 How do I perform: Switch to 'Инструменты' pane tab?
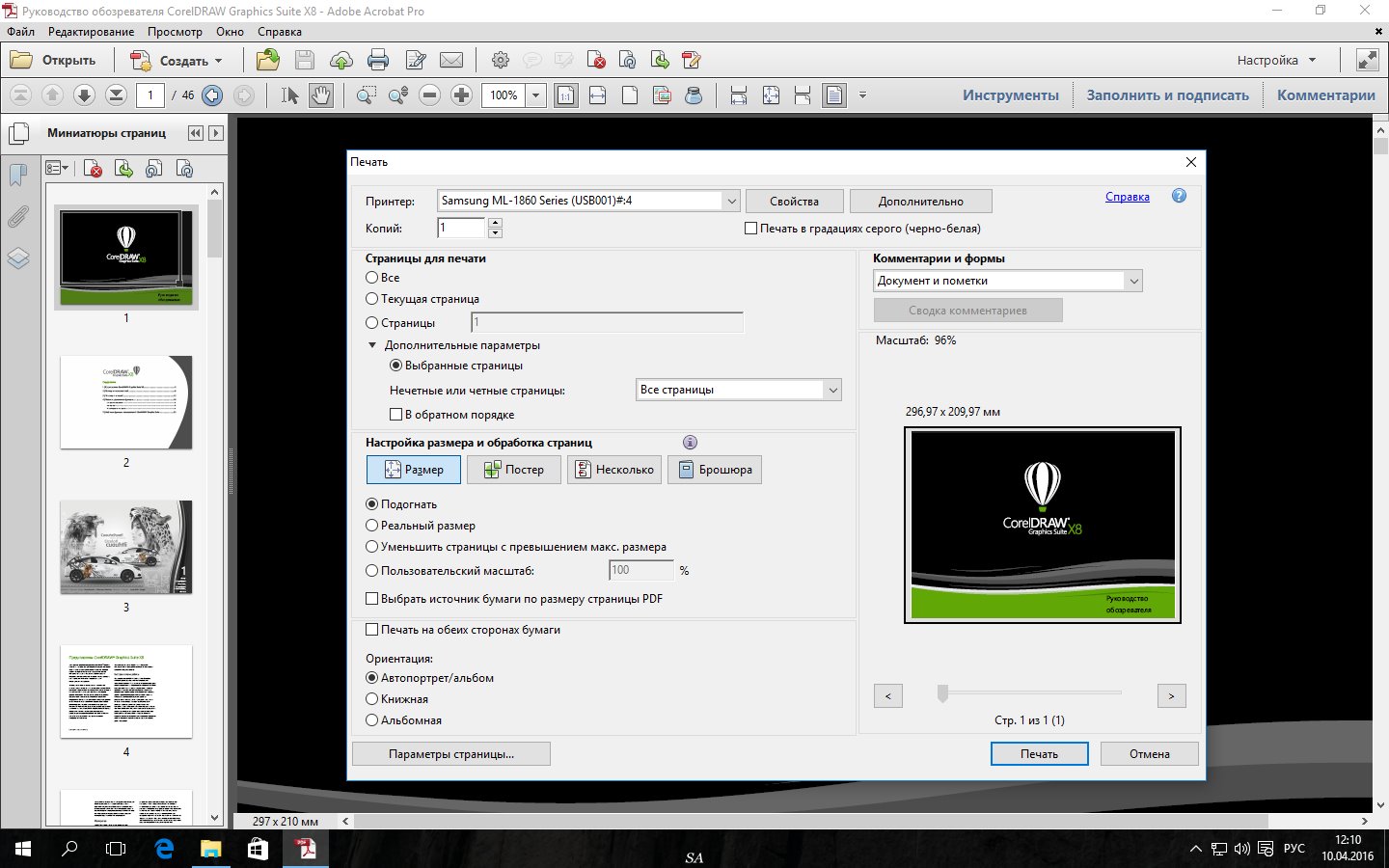pyautogui.click(x=1010, y=95)
